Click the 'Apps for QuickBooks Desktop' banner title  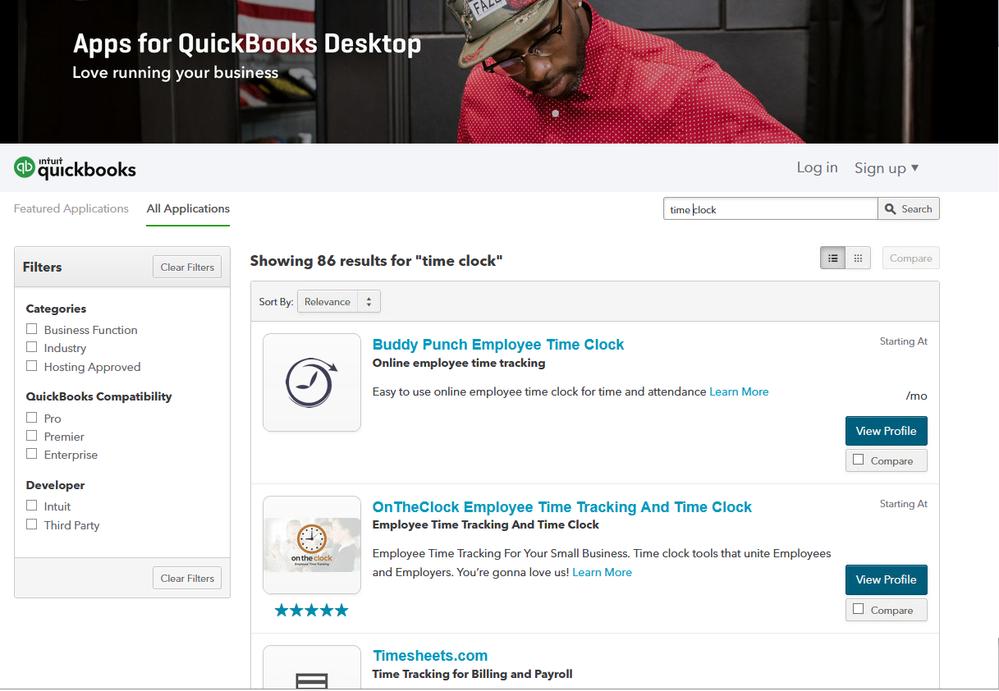coord(247,44)
